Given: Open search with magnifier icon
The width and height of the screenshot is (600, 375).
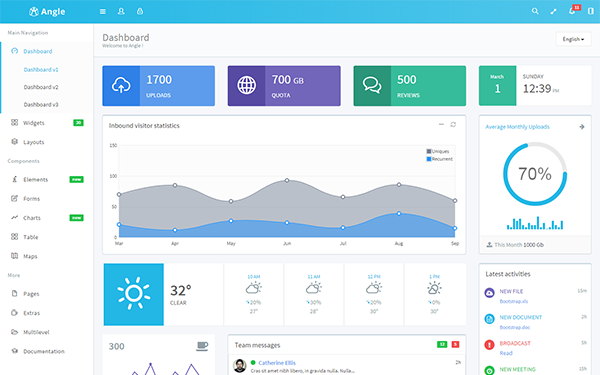Looking at the screenshot, I should pos(535,11).
